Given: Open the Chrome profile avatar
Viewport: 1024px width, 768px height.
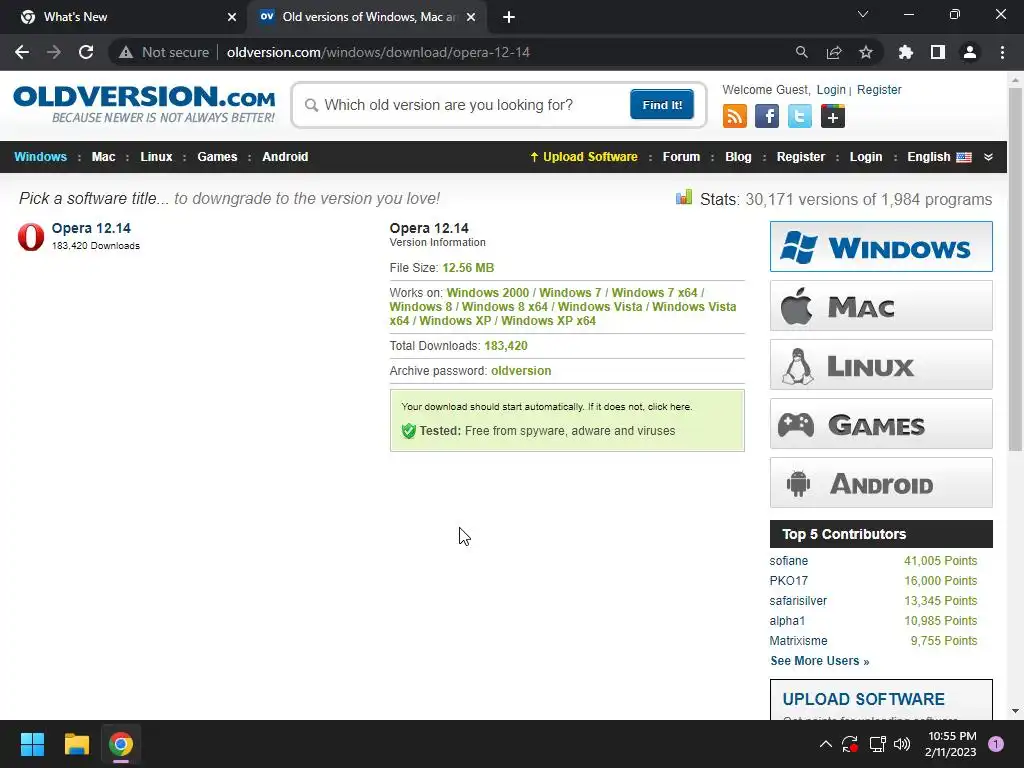Looking at the screenshot, I should (x=970, y=52).
